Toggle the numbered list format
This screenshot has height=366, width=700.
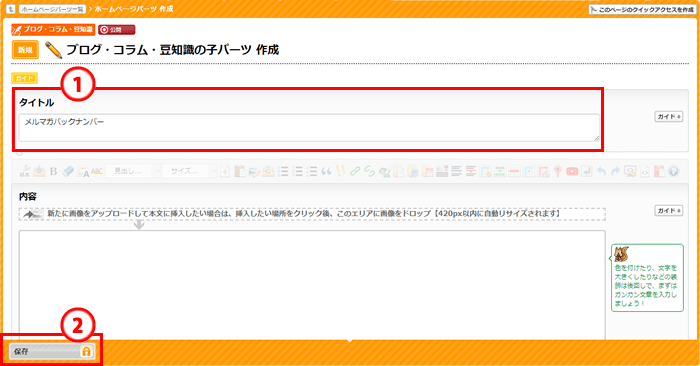[297, 171]
